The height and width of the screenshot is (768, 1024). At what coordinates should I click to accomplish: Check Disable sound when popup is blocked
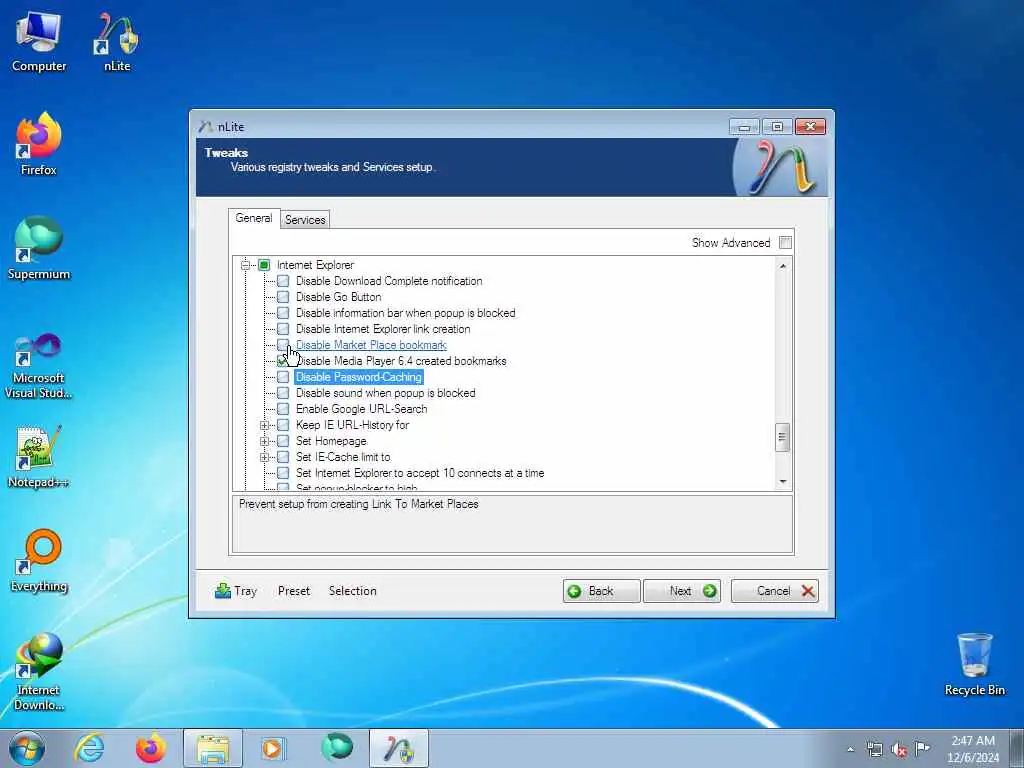283,393
